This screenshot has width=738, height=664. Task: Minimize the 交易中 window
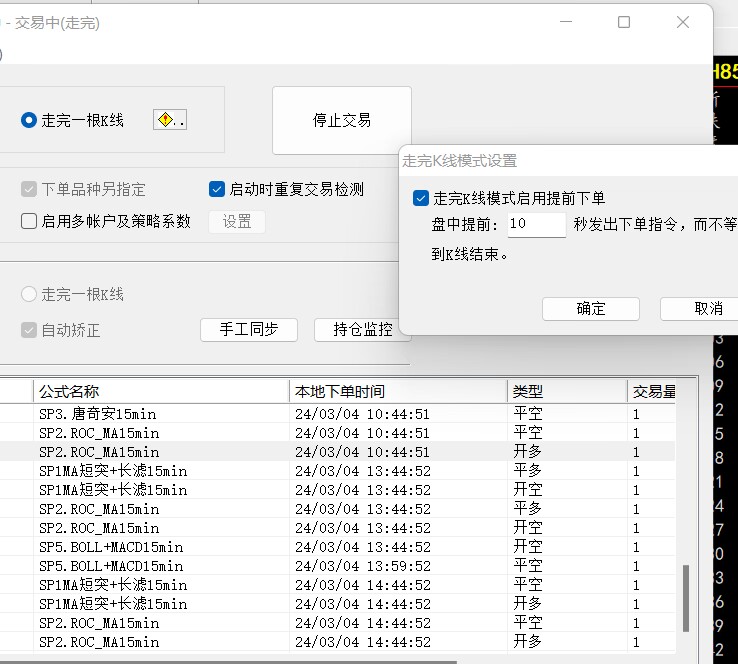(566, 22)
